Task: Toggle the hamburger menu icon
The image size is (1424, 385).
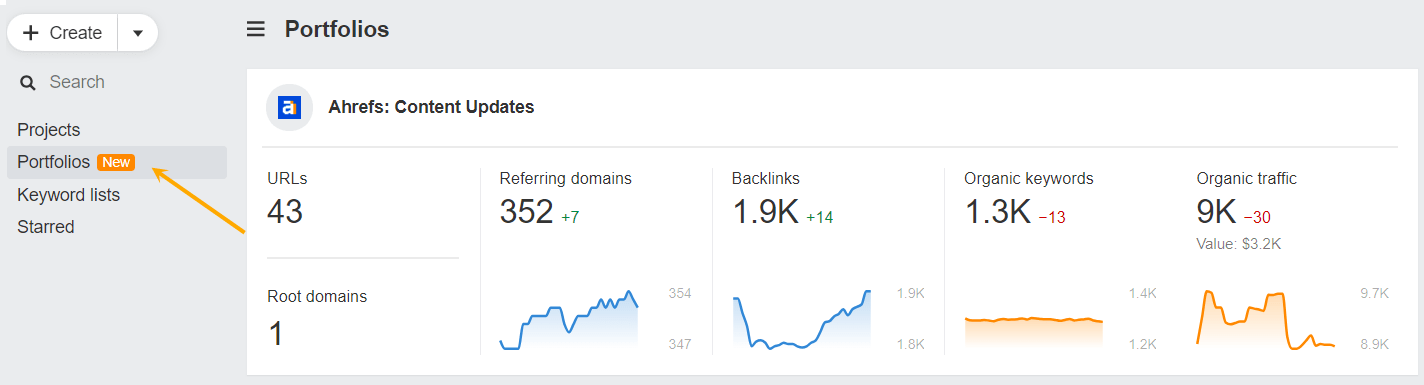Action: [256, 30]
